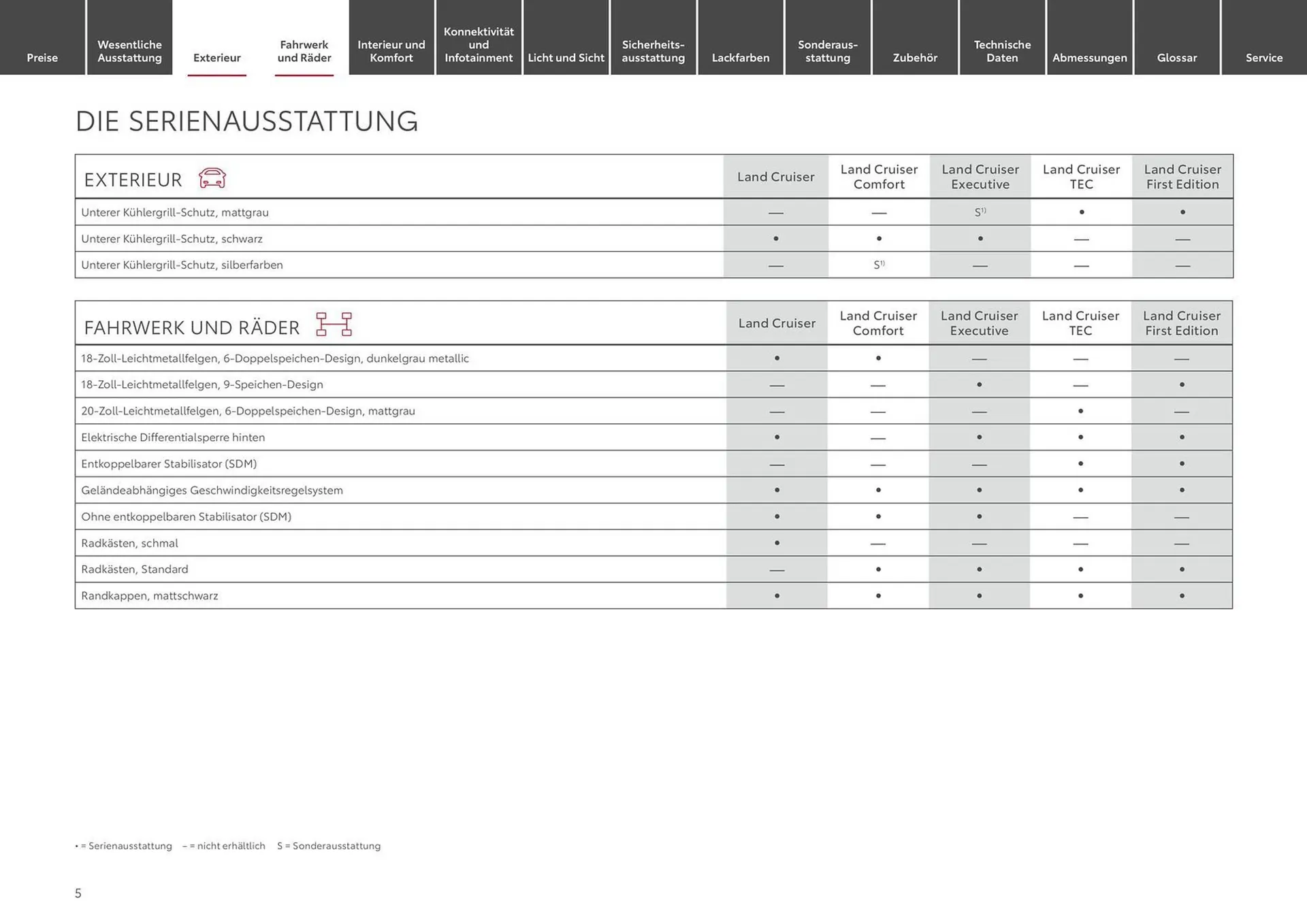The image size is (1307, 924).
Task: Switch to Wesentliche Ausstattung tab
Action: coord(129,51)
